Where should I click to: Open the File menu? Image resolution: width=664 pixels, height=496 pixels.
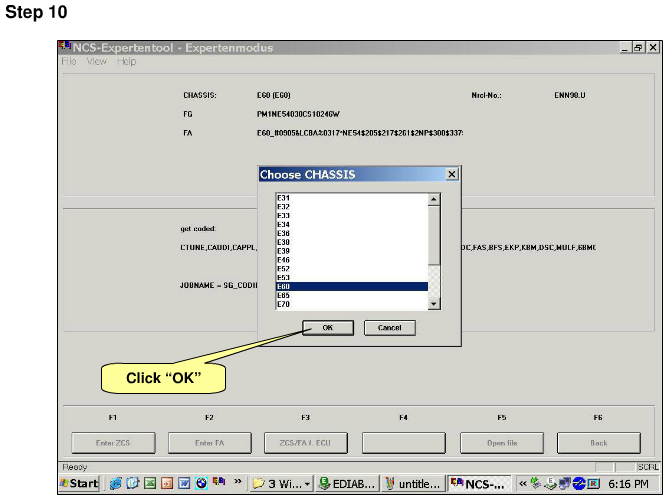(69, 61)
